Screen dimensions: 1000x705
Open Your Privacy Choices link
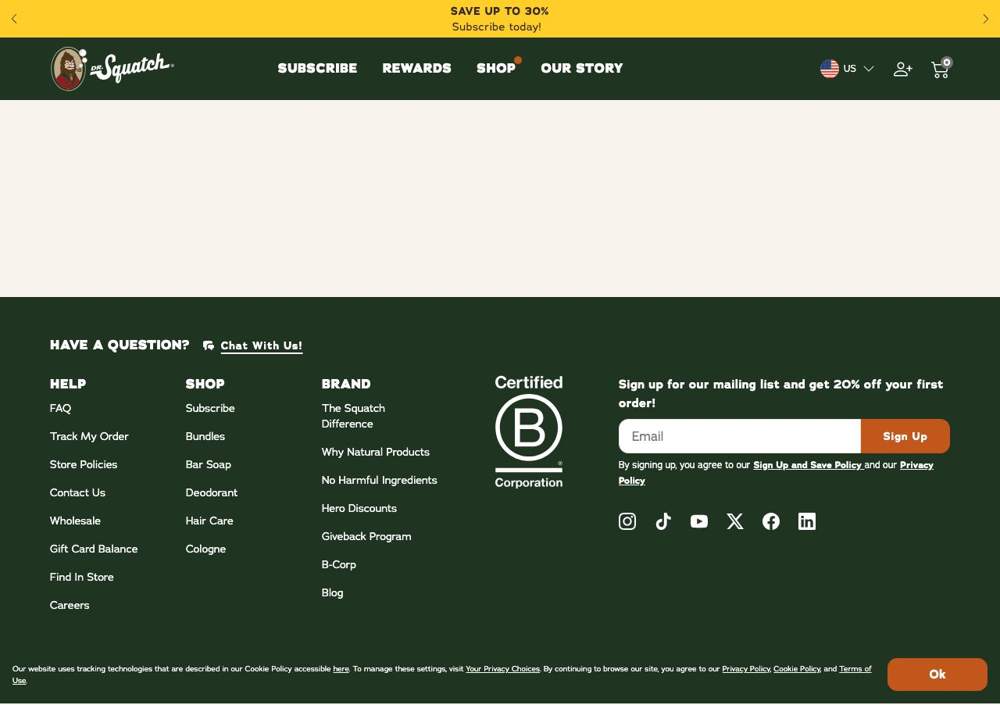[503, 669]
